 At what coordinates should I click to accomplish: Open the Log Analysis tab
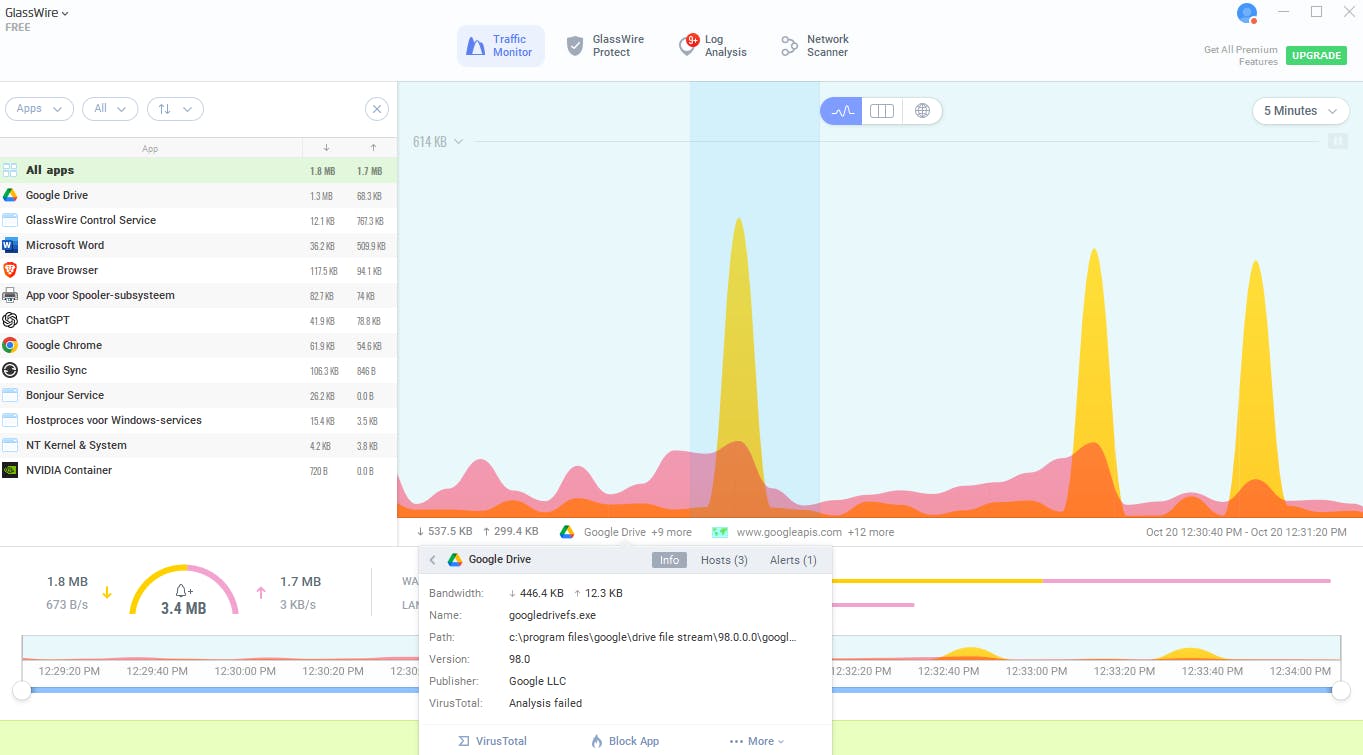point(713,46)
